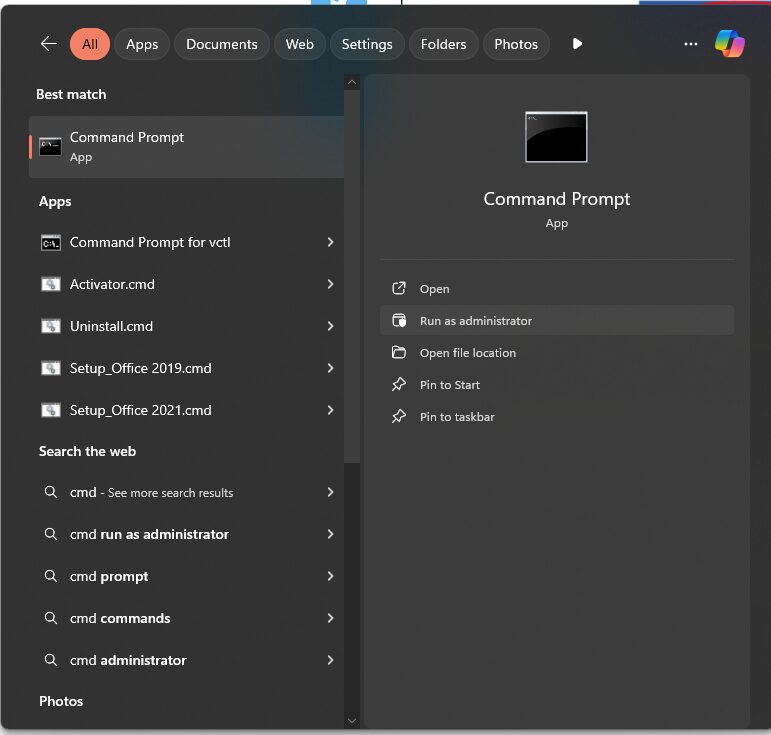Expand the chevron next to Setup_Office 2019.cmd
771x735 pixels.
(x=330, y=368)
